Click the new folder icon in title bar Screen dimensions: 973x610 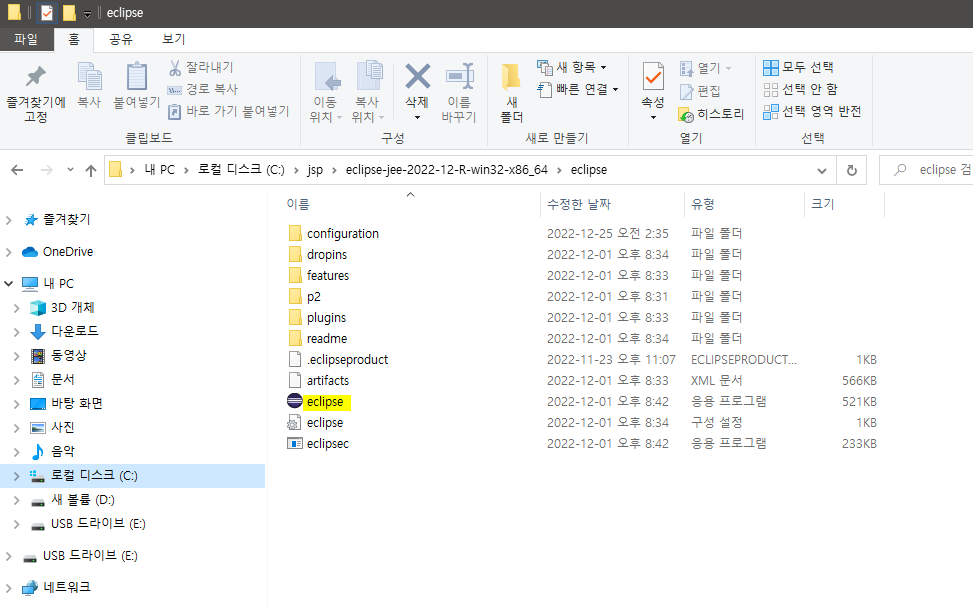coord(69,12)
